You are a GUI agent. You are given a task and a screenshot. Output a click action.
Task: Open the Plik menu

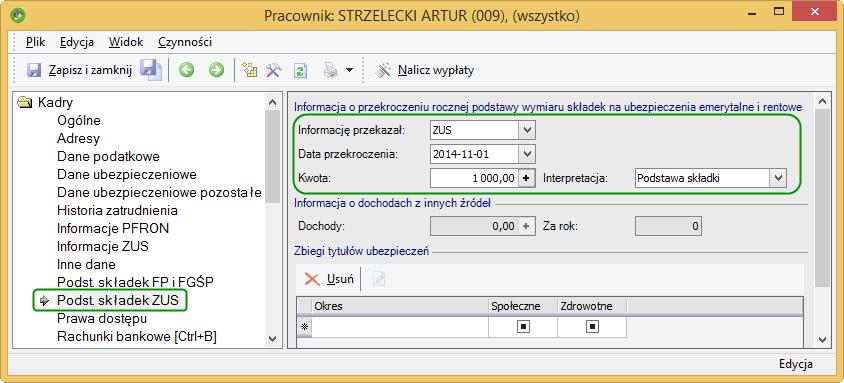36,42
